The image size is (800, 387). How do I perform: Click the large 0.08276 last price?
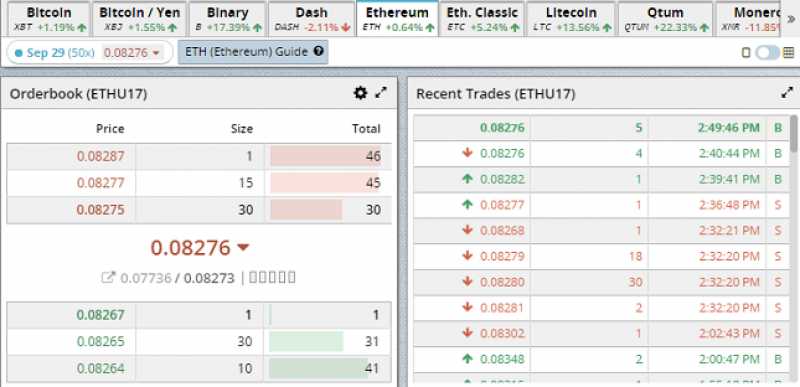[x=191, y=247]
